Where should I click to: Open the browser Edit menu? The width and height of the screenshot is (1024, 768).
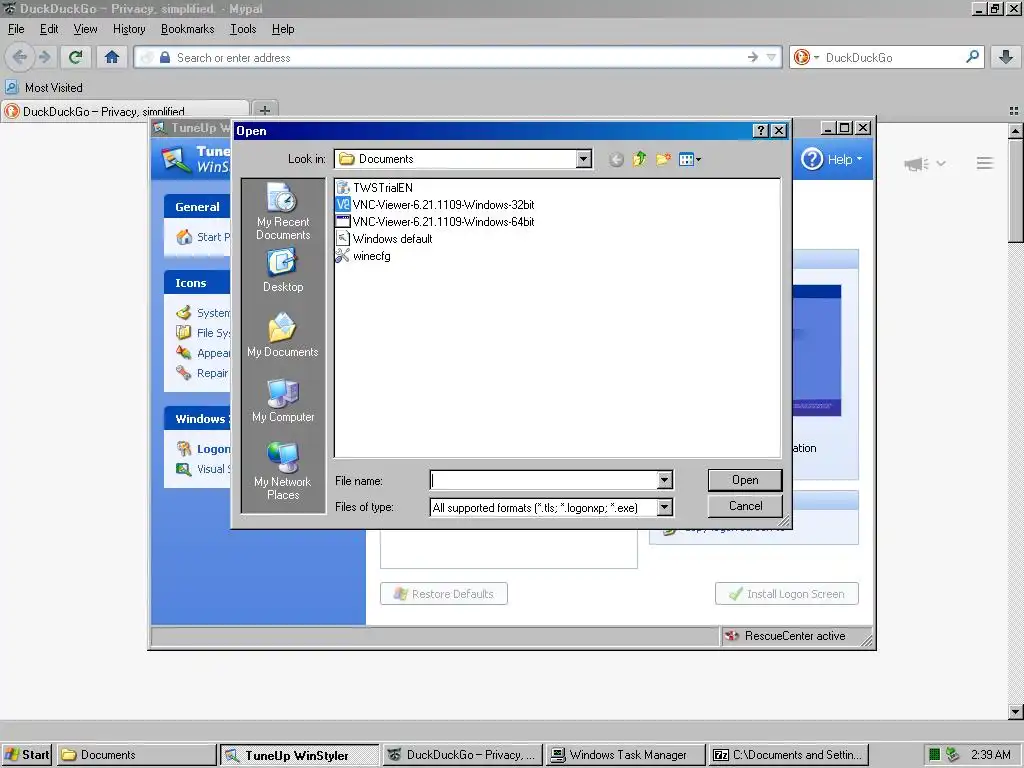[x=49, y=29]
